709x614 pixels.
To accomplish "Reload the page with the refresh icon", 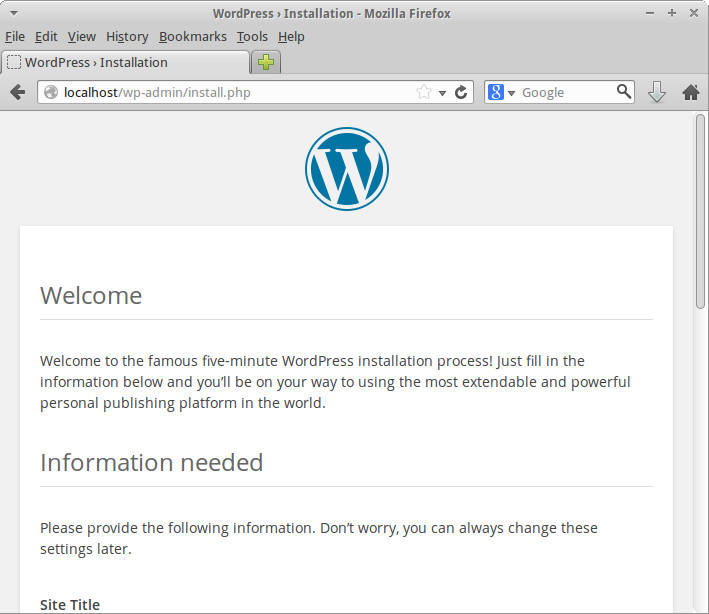I will (x=461, y=92).
